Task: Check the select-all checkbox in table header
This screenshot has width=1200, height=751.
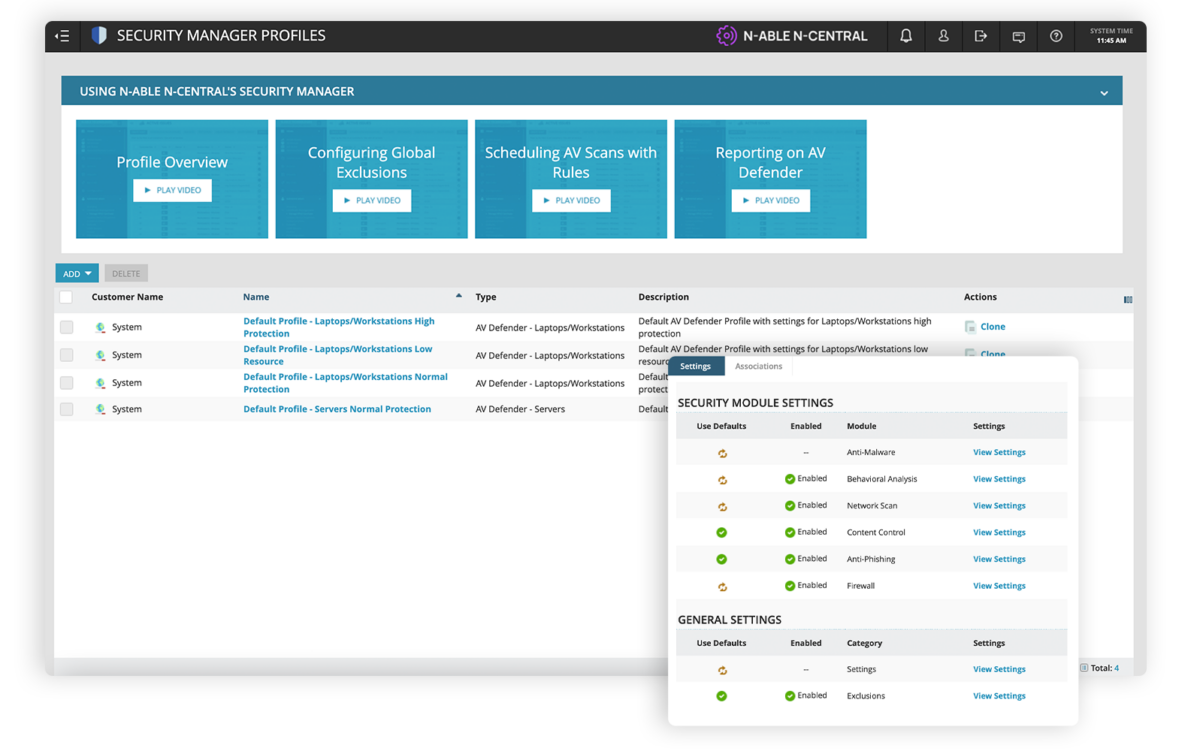Action: click(x=65, y=297)
